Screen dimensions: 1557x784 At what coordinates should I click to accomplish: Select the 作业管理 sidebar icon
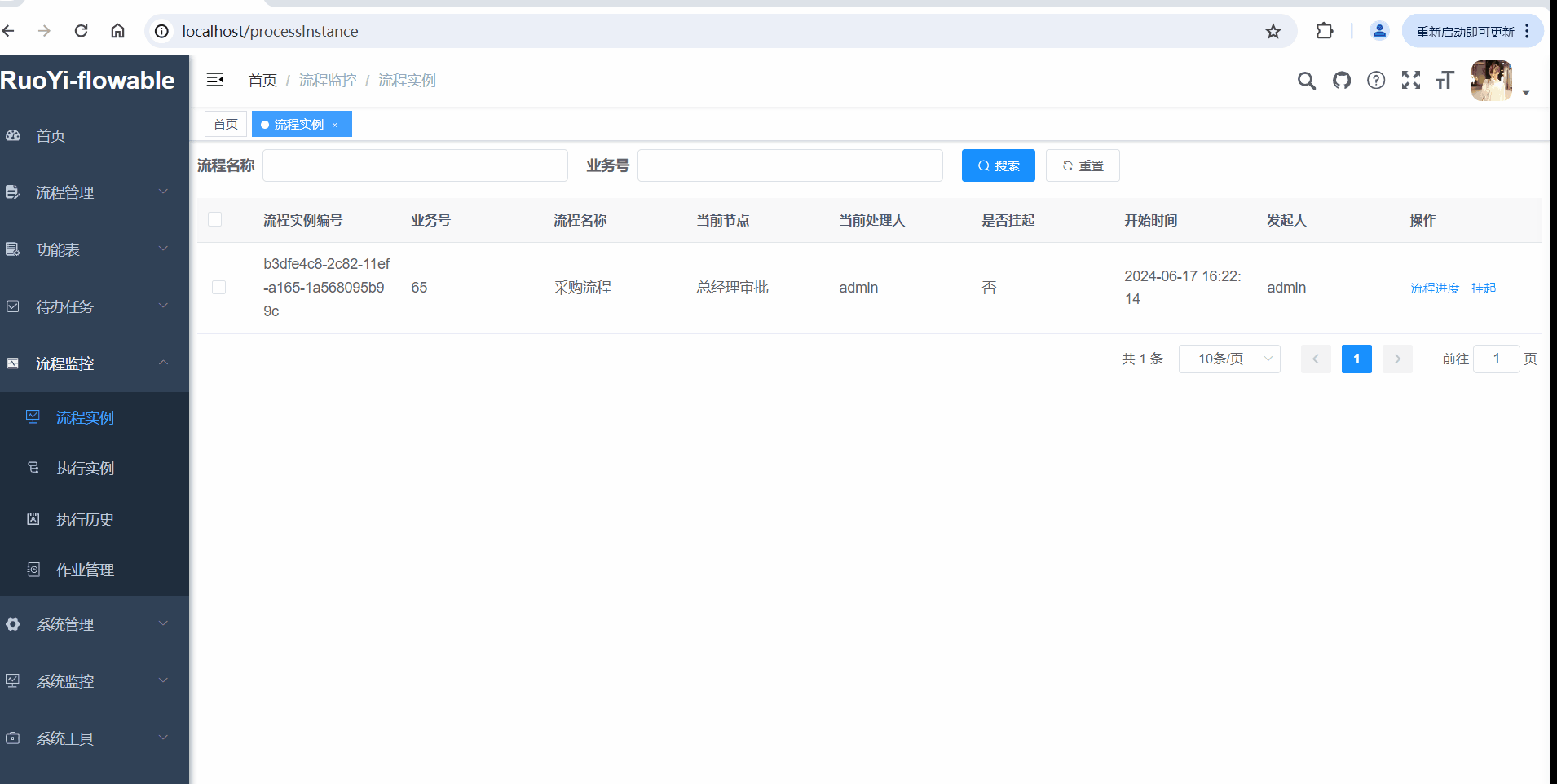(33, 569)
